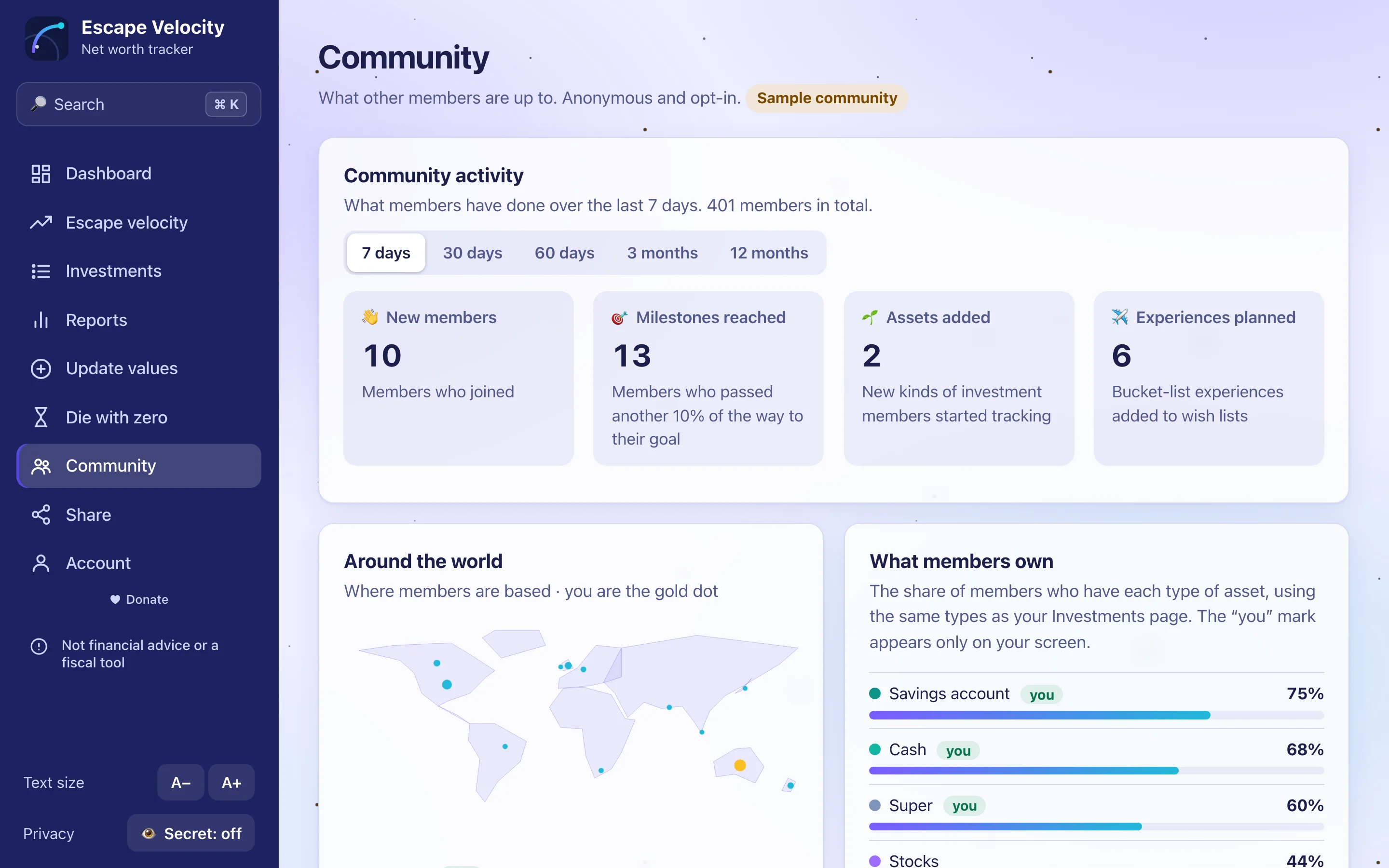Click the Reports bar-chart icon
This screenshot has width=1389, height=868.
41,320
